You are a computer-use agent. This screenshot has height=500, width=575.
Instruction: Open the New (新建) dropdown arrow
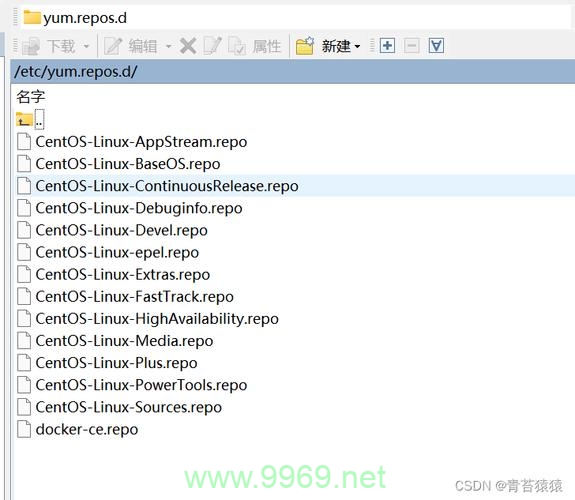pyautogui.click(x=358, y=47)
